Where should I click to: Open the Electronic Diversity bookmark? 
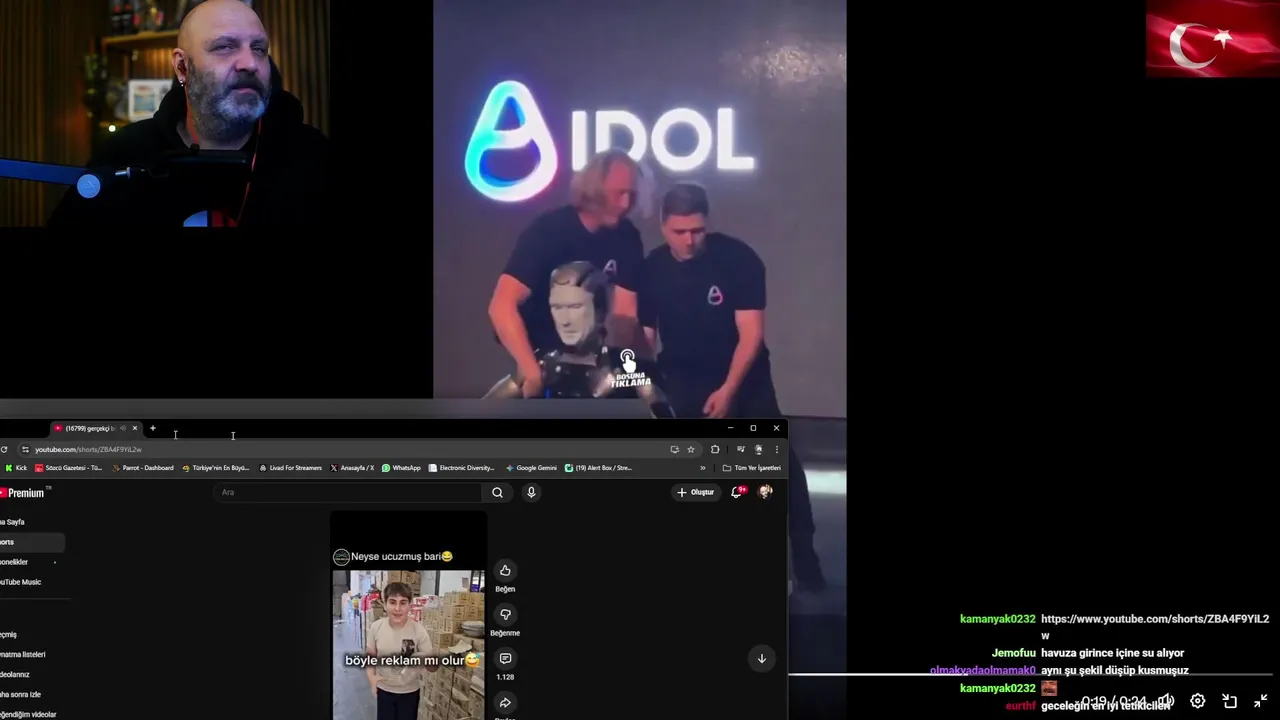[x=462, y=468]
